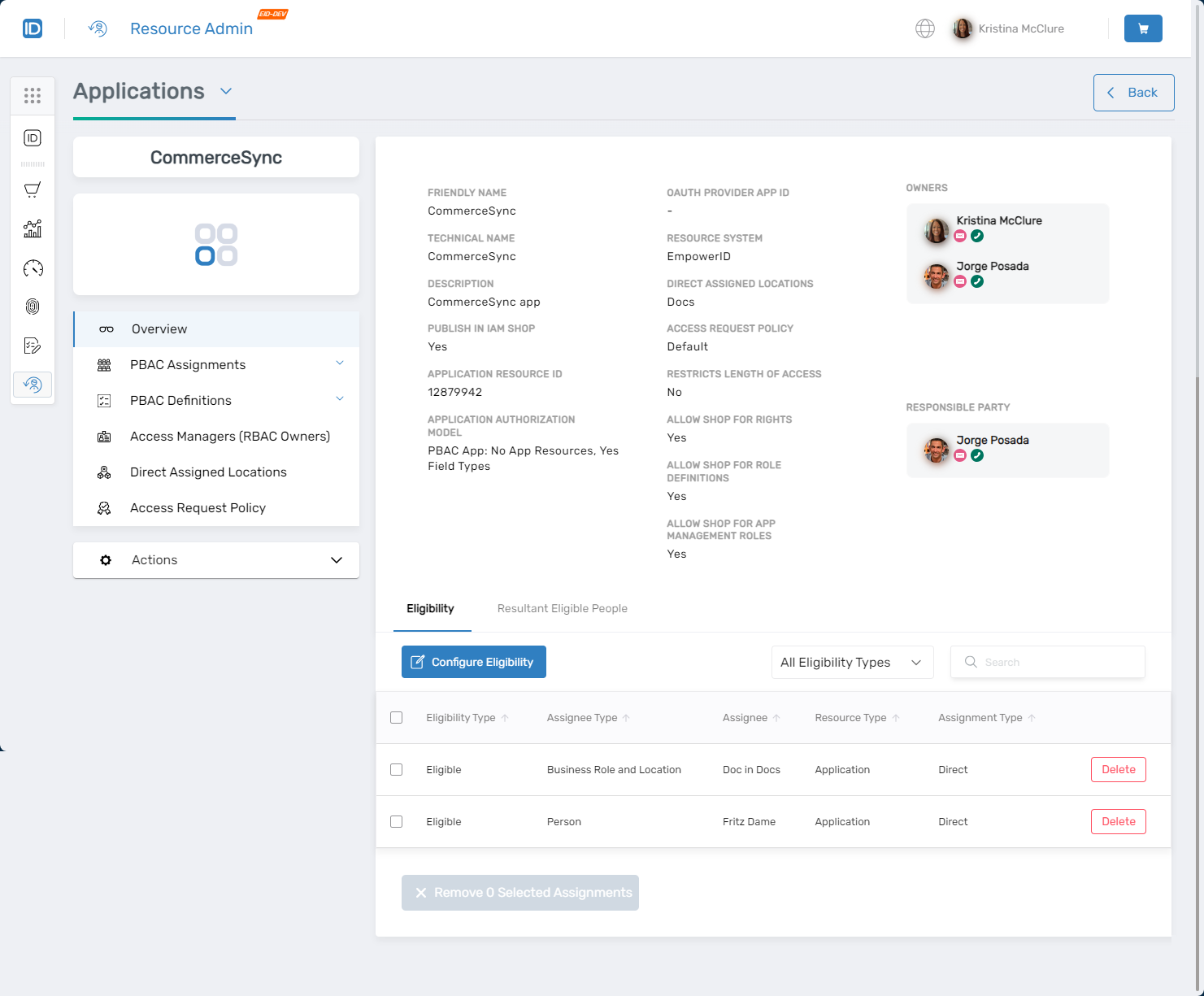Email Kristina McClure via the pink envelope icon

pyautogui.click(x=960, y=235)
